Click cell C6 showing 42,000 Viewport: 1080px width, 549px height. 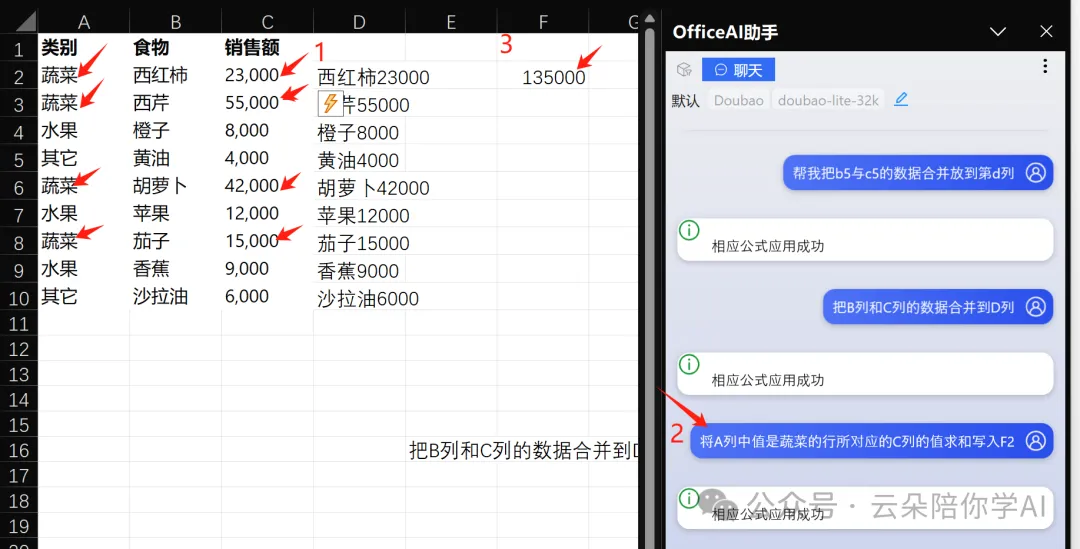point(267,186)
